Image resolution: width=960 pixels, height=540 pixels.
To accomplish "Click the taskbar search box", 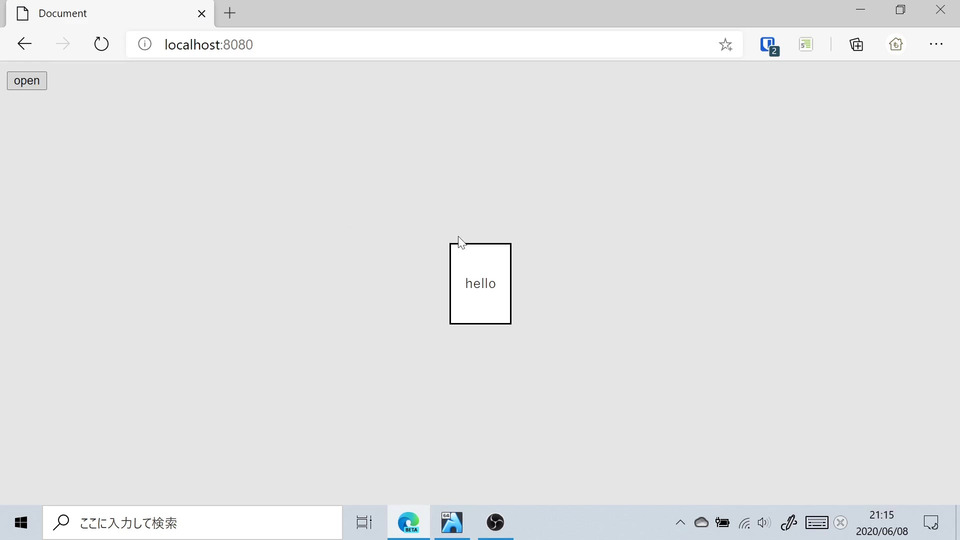I will [192, 523].
